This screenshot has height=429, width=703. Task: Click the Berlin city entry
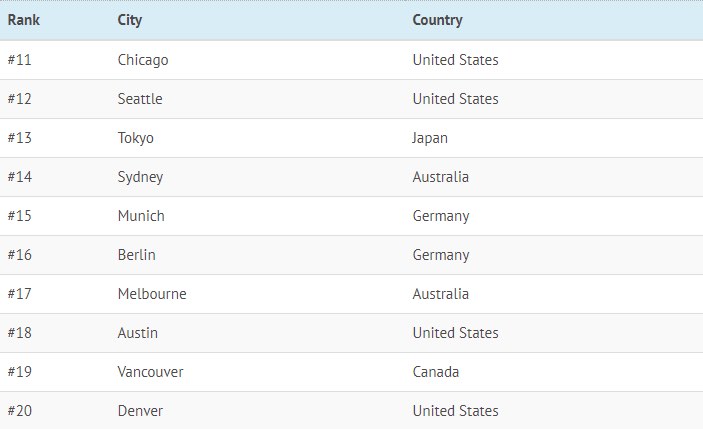coord(137,255)
